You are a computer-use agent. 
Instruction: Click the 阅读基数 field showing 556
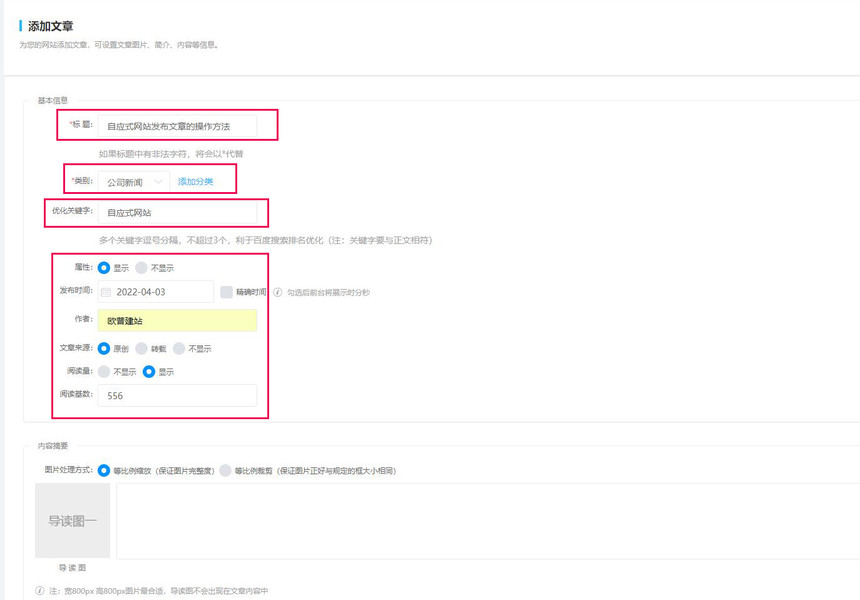click(177, 395)
